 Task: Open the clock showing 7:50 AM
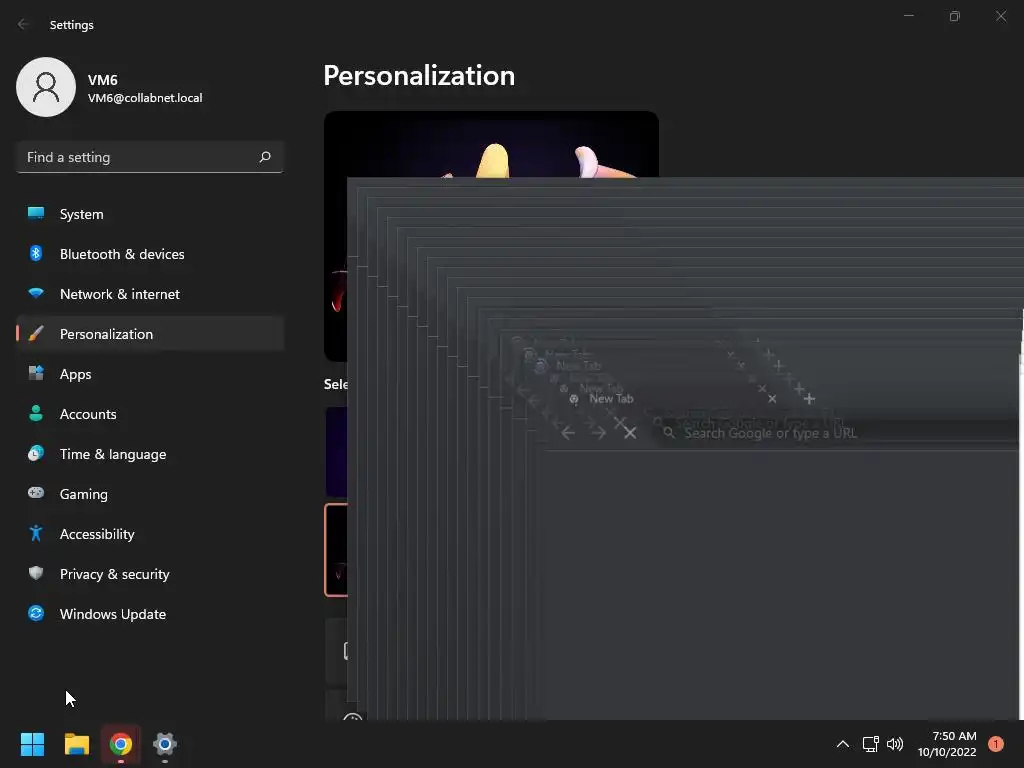pos(947,744)
